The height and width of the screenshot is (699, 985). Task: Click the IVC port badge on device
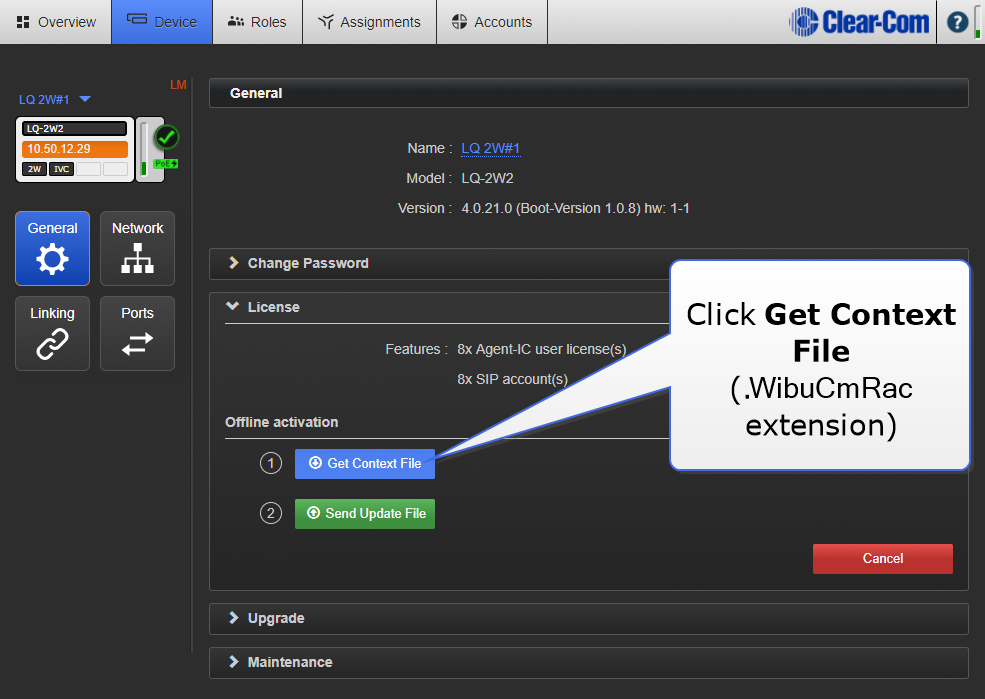click(x=61, y=169)
